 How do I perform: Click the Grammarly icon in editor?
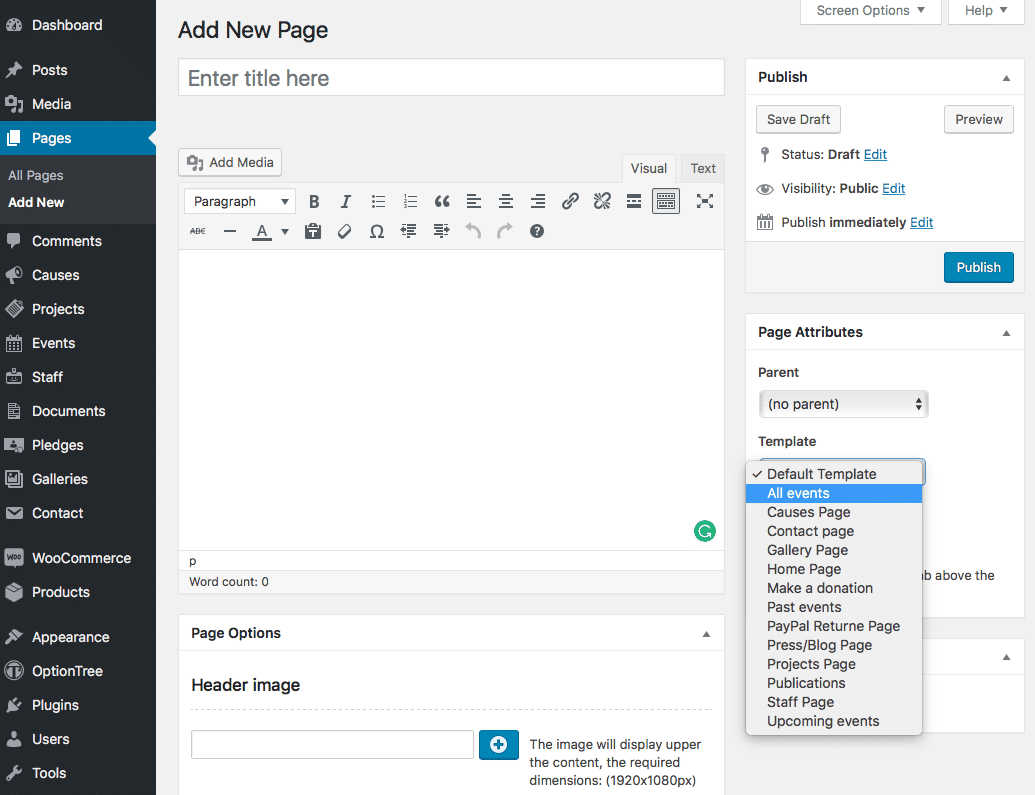pyautogui.click(x=705, y=531)
